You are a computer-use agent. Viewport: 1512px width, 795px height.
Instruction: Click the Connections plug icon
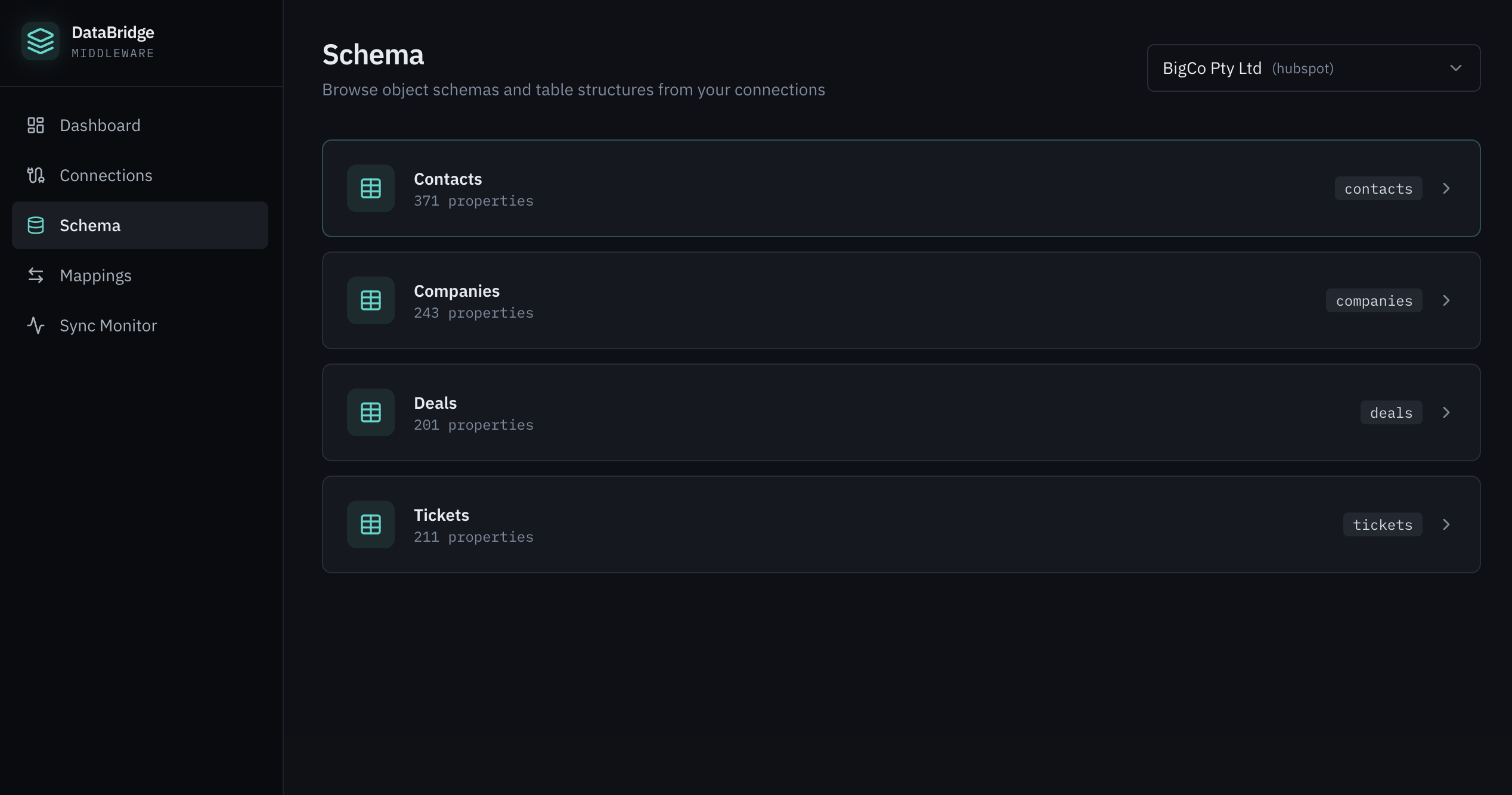(x=35, y=175)
